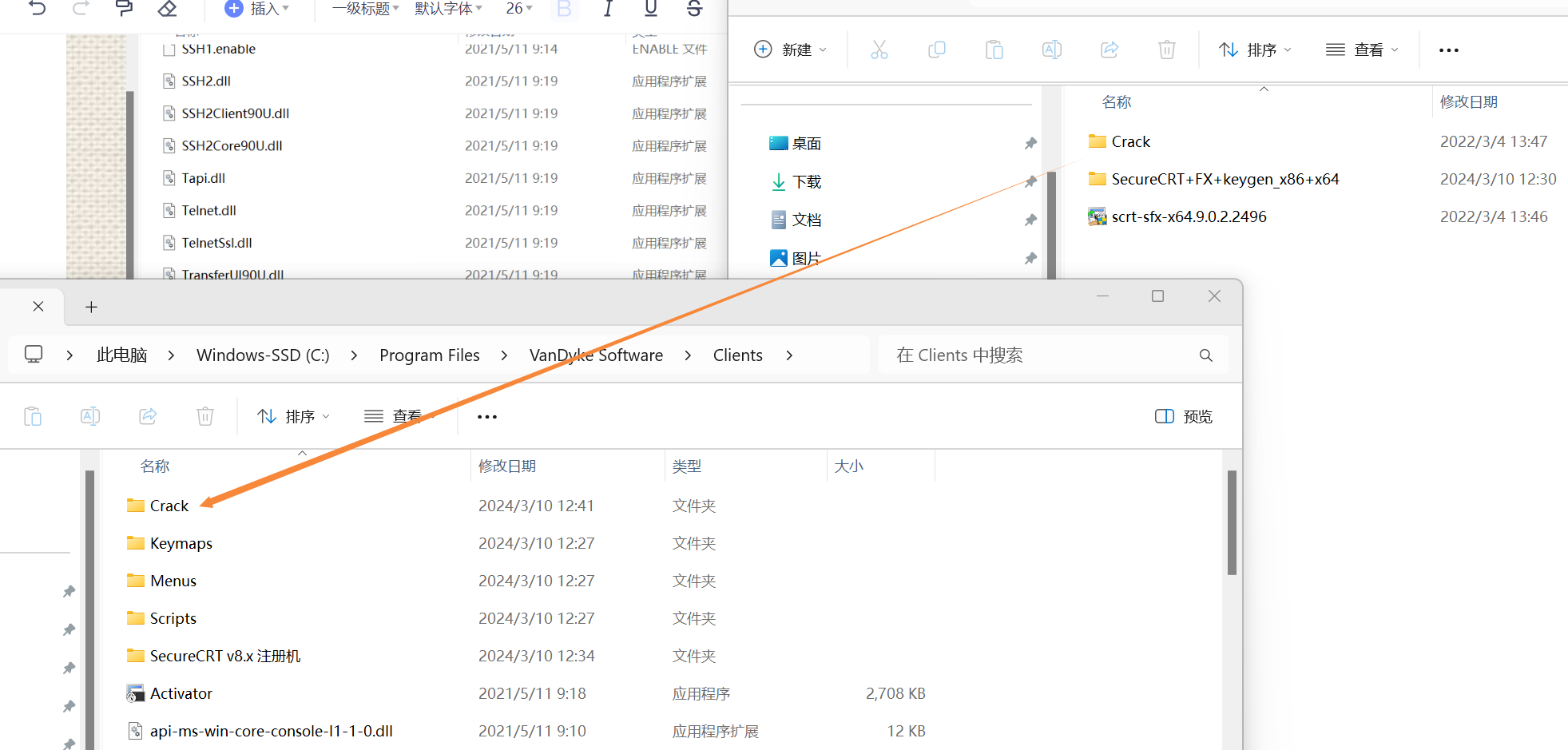Select the format painter icon

click(124, 9)
